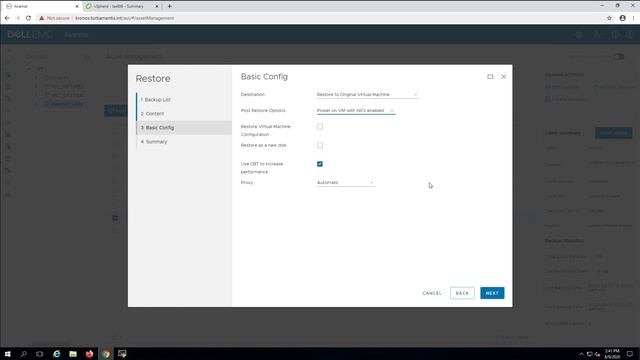The width and height of the screenshot is (640, 360).
Task: Open the Windows notification center
Action: click(x=630, y=354)
